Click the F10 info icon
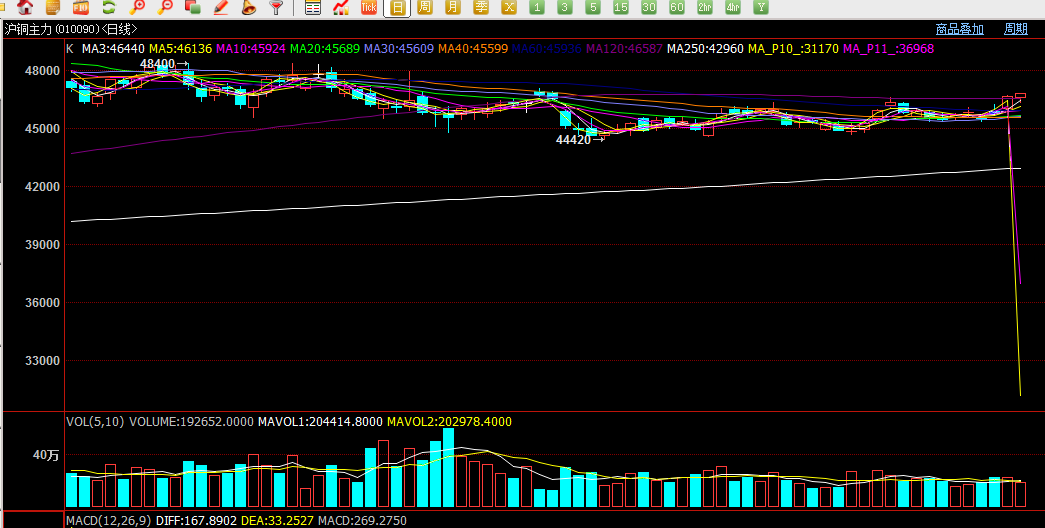This screenshot has width=1045, height=528. 81,7
